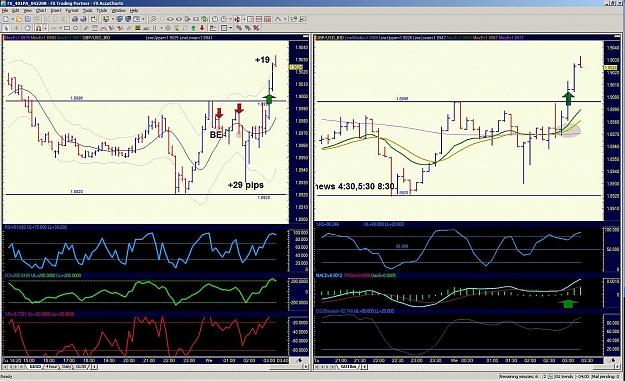625x381 pixels.
Task: Click the New document icon
Action: click(x=6, y=19)
